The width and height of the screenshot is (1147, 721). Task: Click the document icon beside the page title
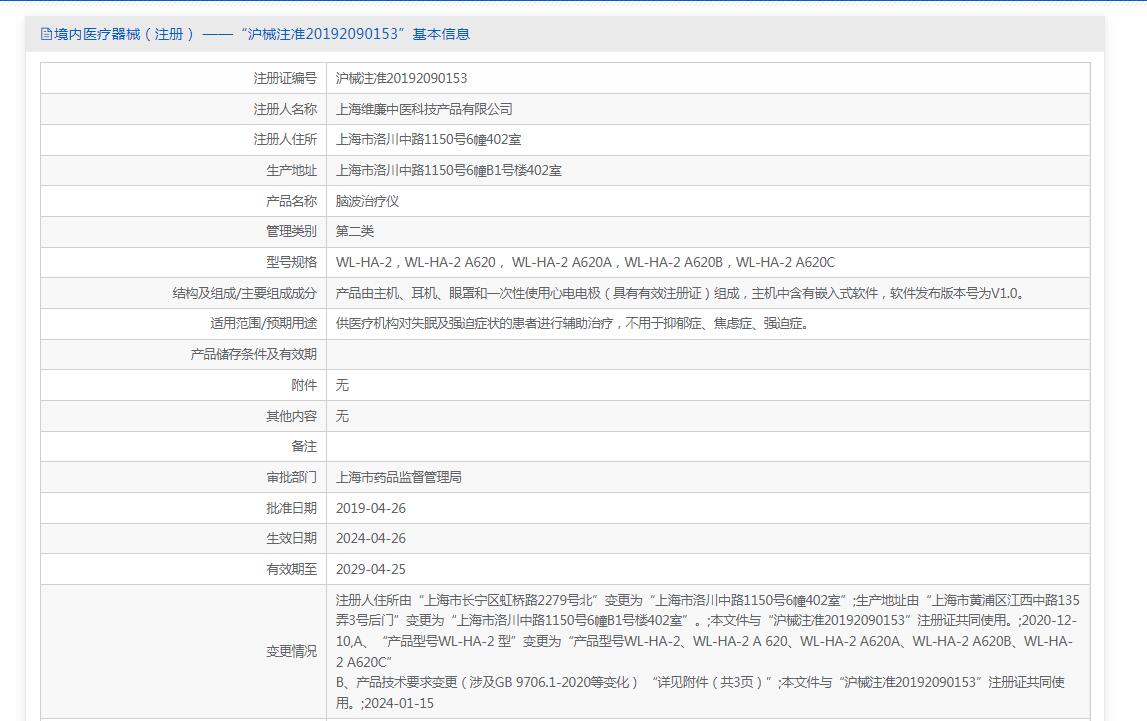click(46, 34)
